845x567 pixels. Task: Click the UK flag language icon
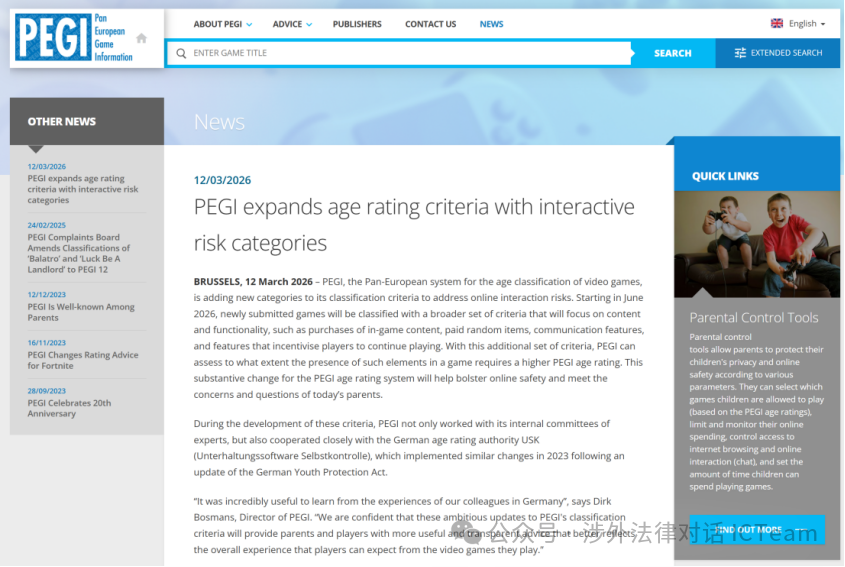pos(777,23)
